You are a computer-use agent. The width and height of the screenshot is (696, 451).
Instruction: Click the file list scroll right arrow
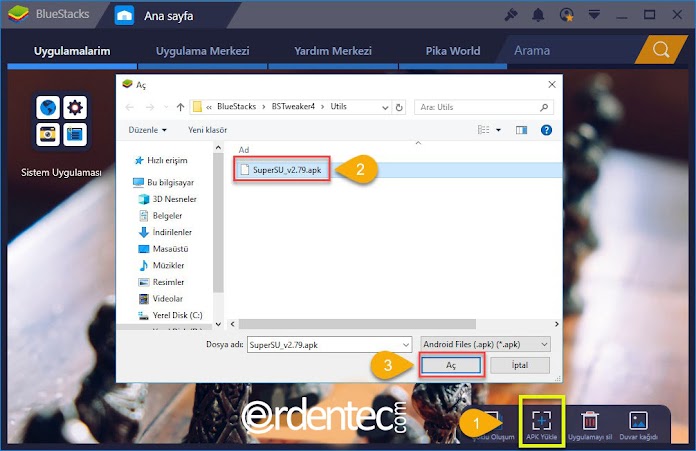click(x=557, y=324)
